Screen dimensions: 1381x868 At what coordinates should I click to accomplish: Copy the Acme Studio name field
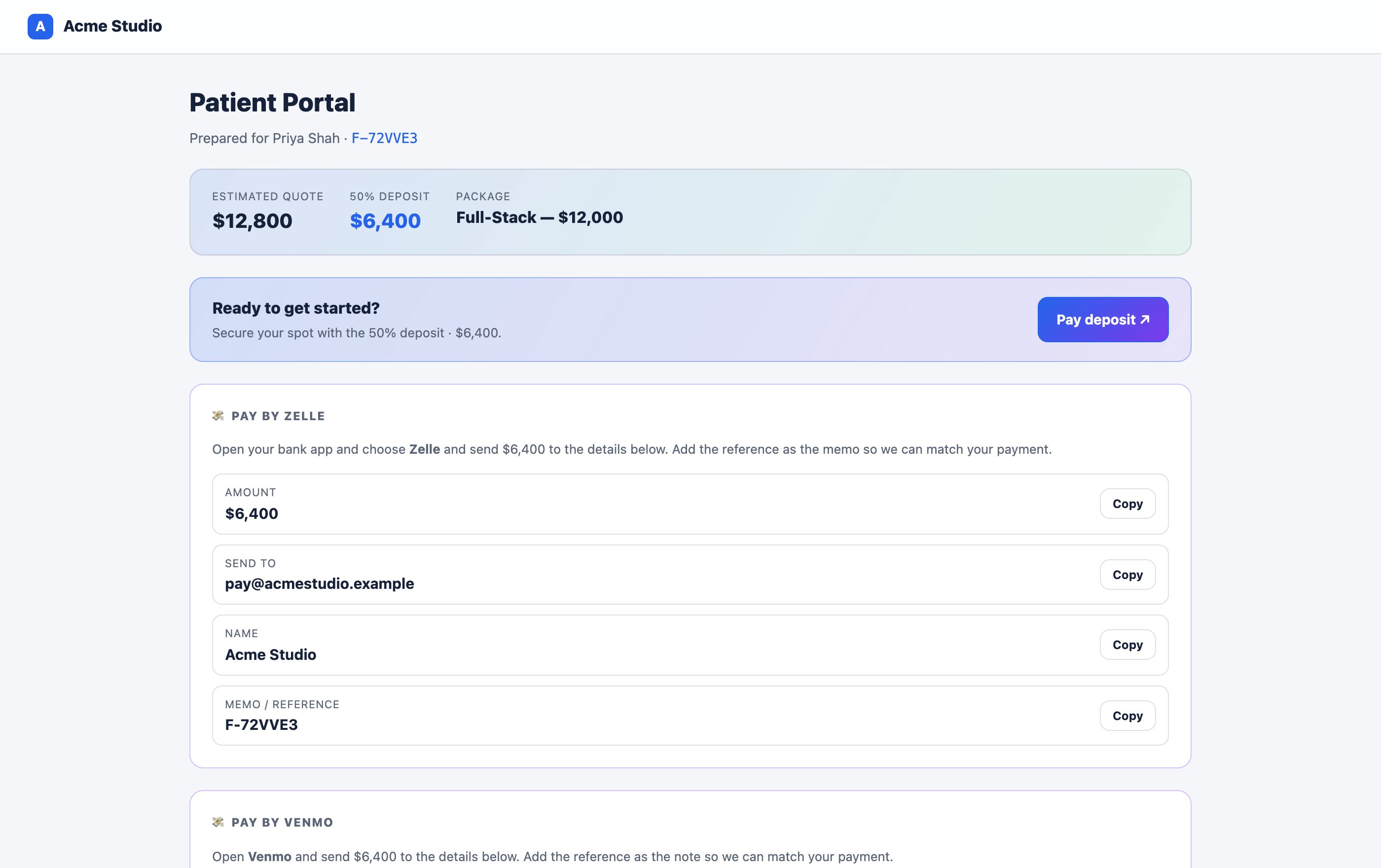1127,645
